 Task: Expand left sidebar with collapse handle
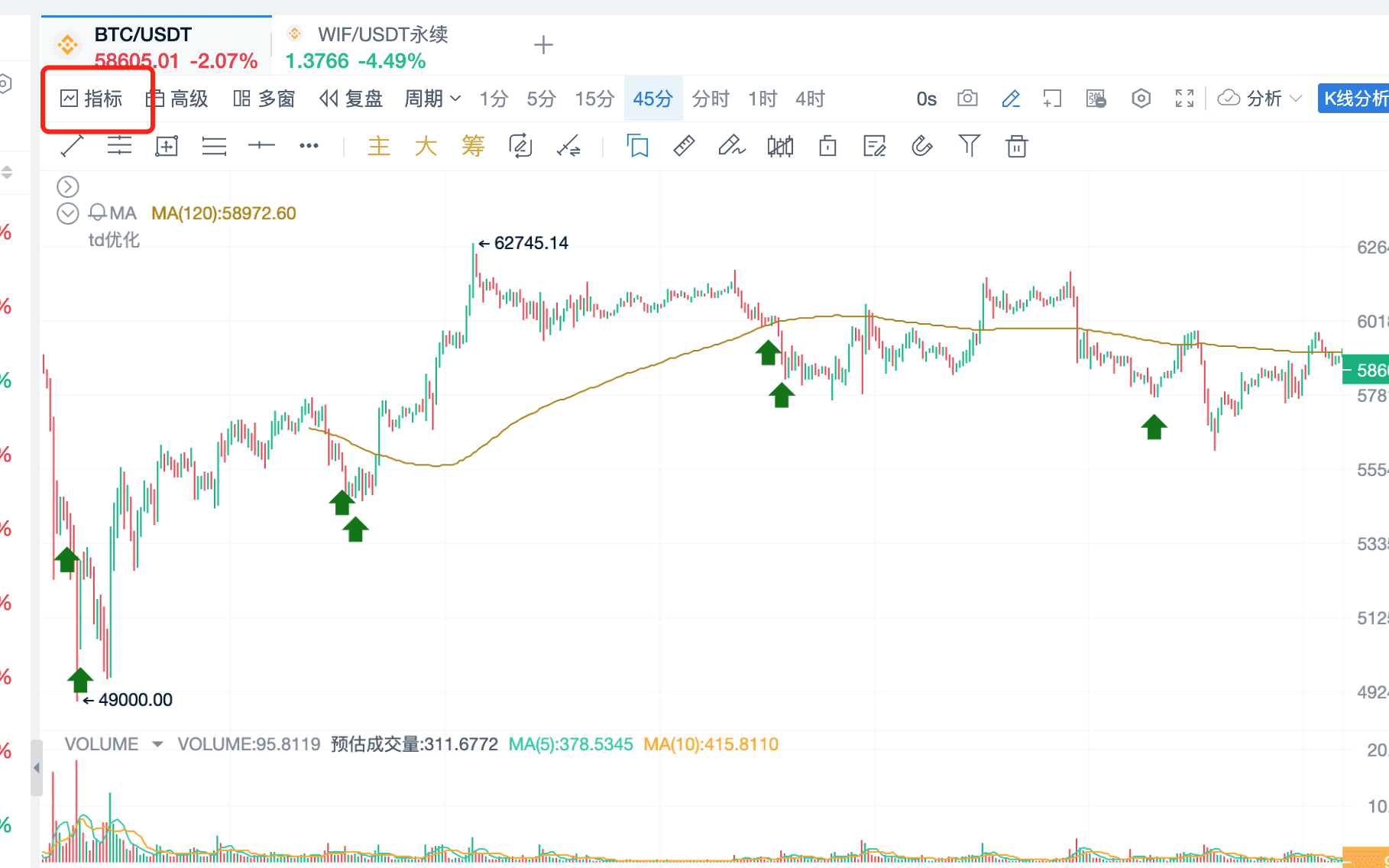(36, 768)
